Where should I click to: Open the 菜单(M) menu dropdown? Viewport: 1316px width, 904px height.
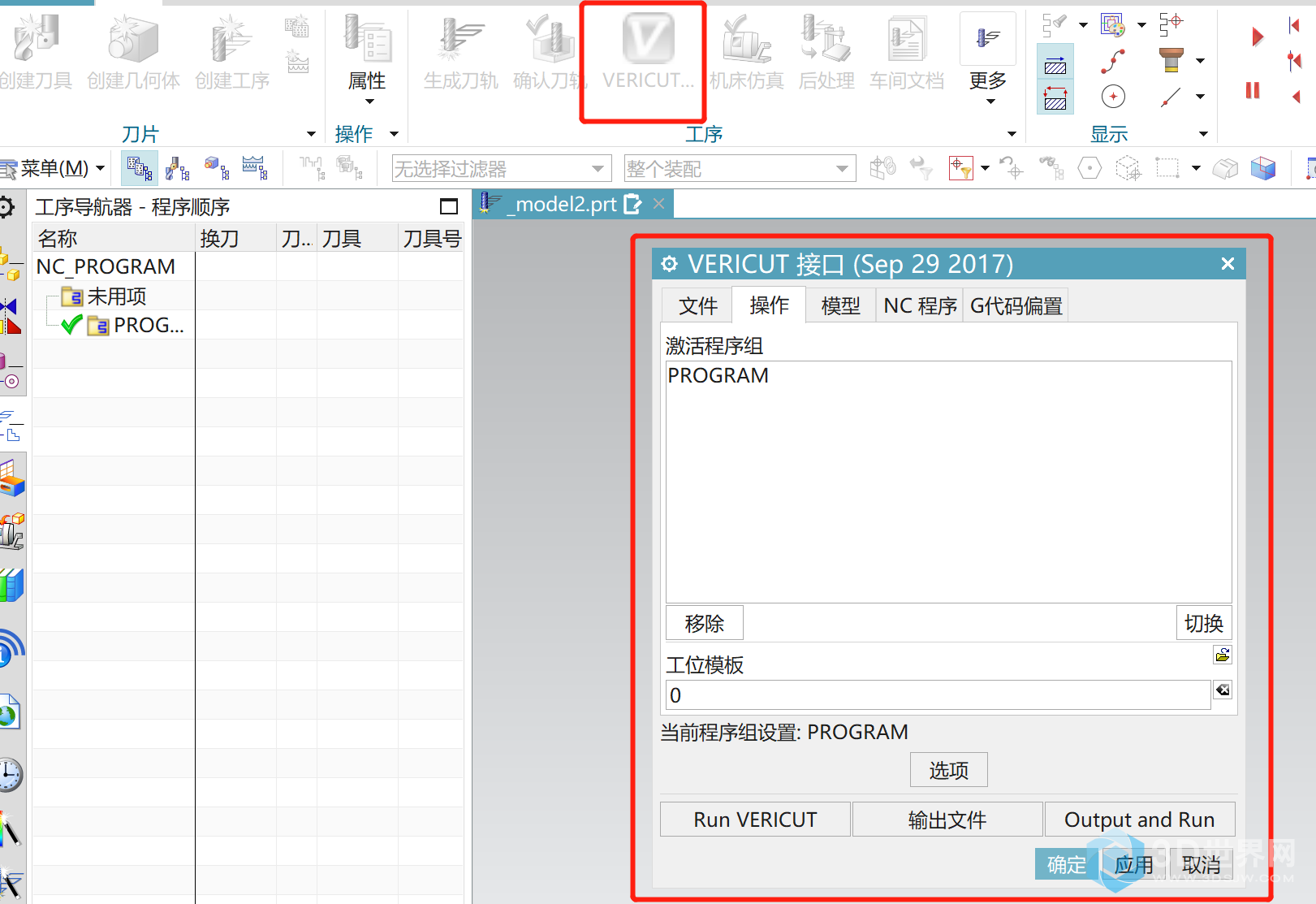tap(54, 168)
